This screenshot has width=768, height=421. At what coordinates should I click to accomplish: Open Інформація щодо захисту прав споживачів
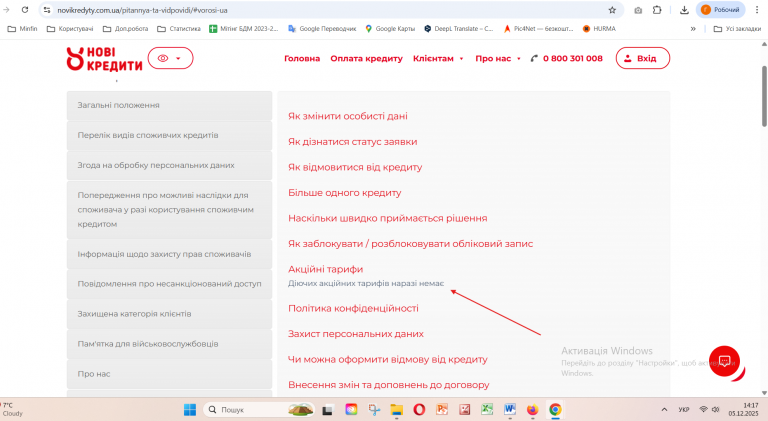169,254
